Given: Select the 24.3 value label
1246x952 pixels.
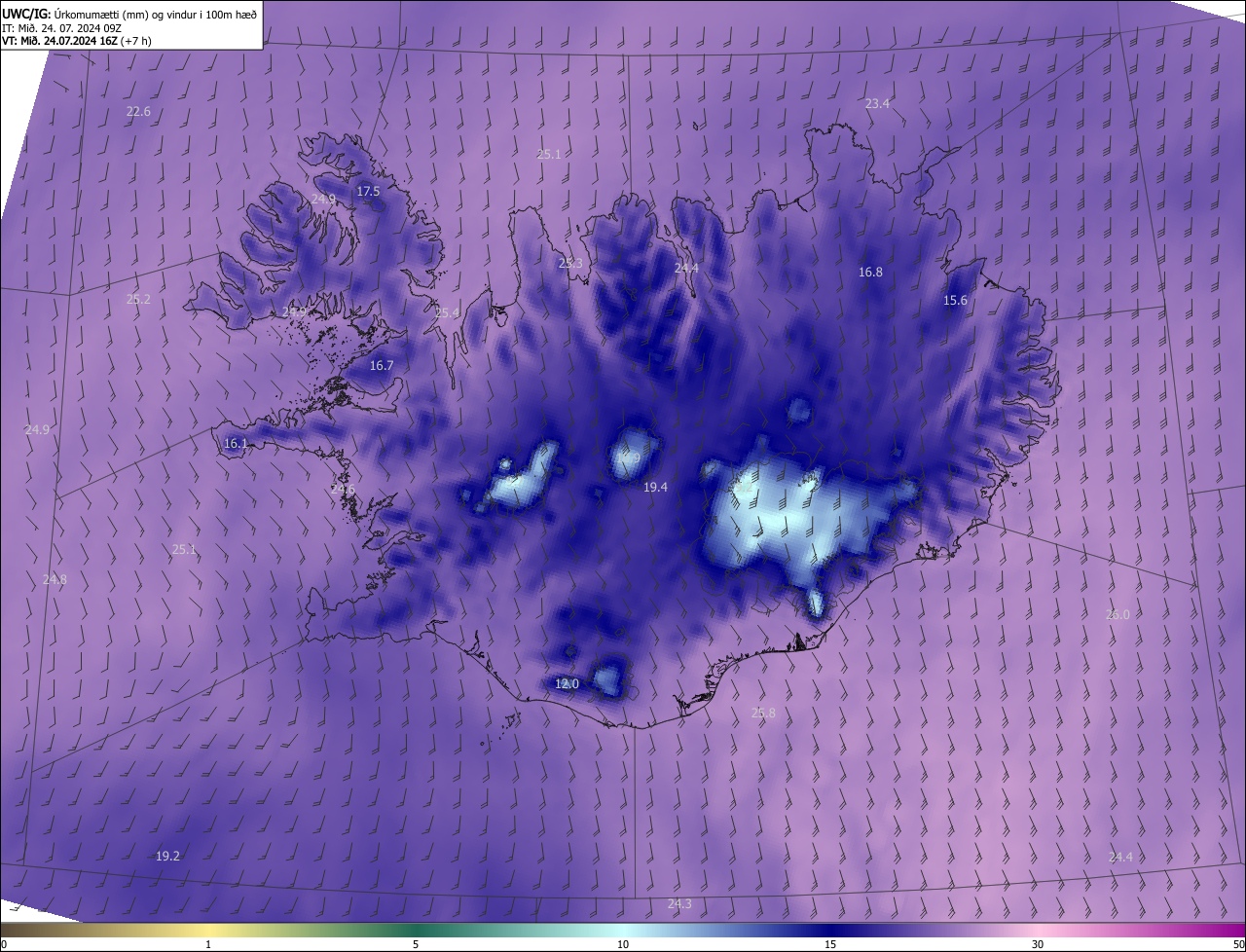Looking at the screenshot, I should point(679,905).
